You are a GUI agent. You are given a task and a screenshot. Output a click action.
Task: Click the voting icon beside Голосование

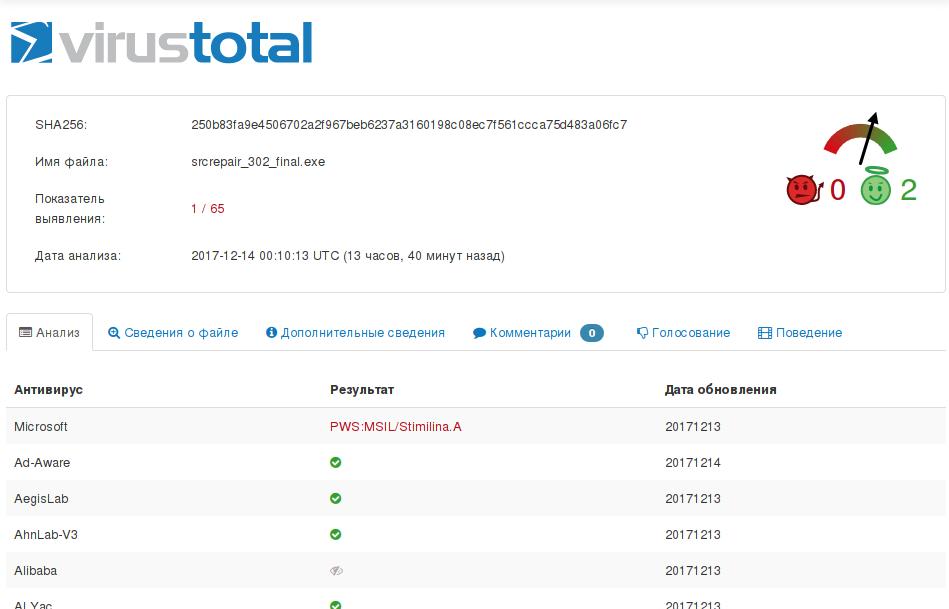point(641,332)
